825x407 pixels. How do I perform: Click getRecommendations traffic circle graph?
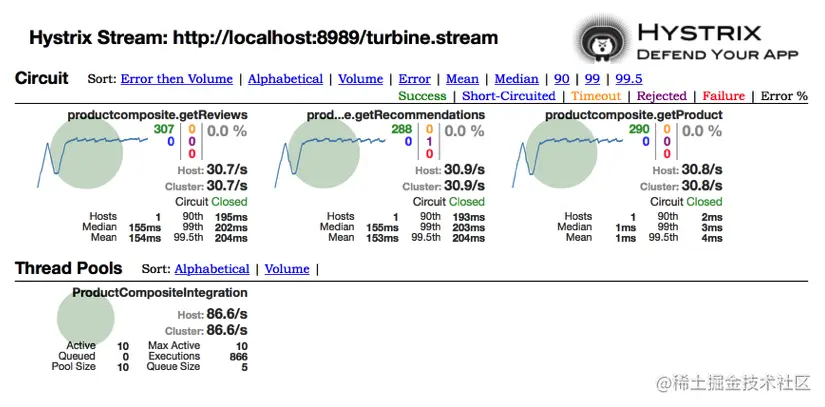[x=324, y=152]
